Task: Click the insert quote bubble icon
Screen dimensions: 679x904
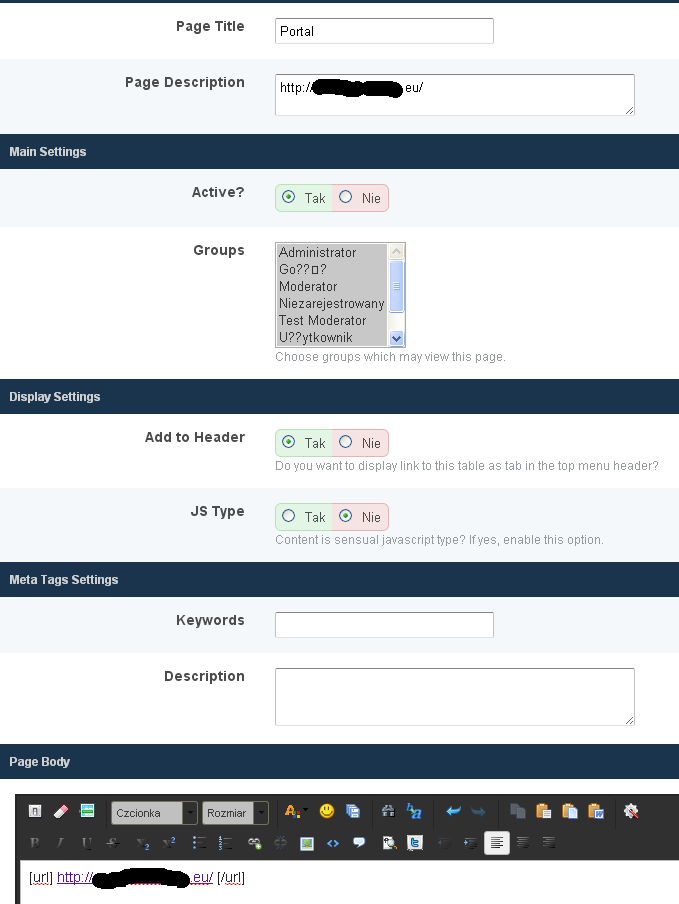Action: (359, 843)
